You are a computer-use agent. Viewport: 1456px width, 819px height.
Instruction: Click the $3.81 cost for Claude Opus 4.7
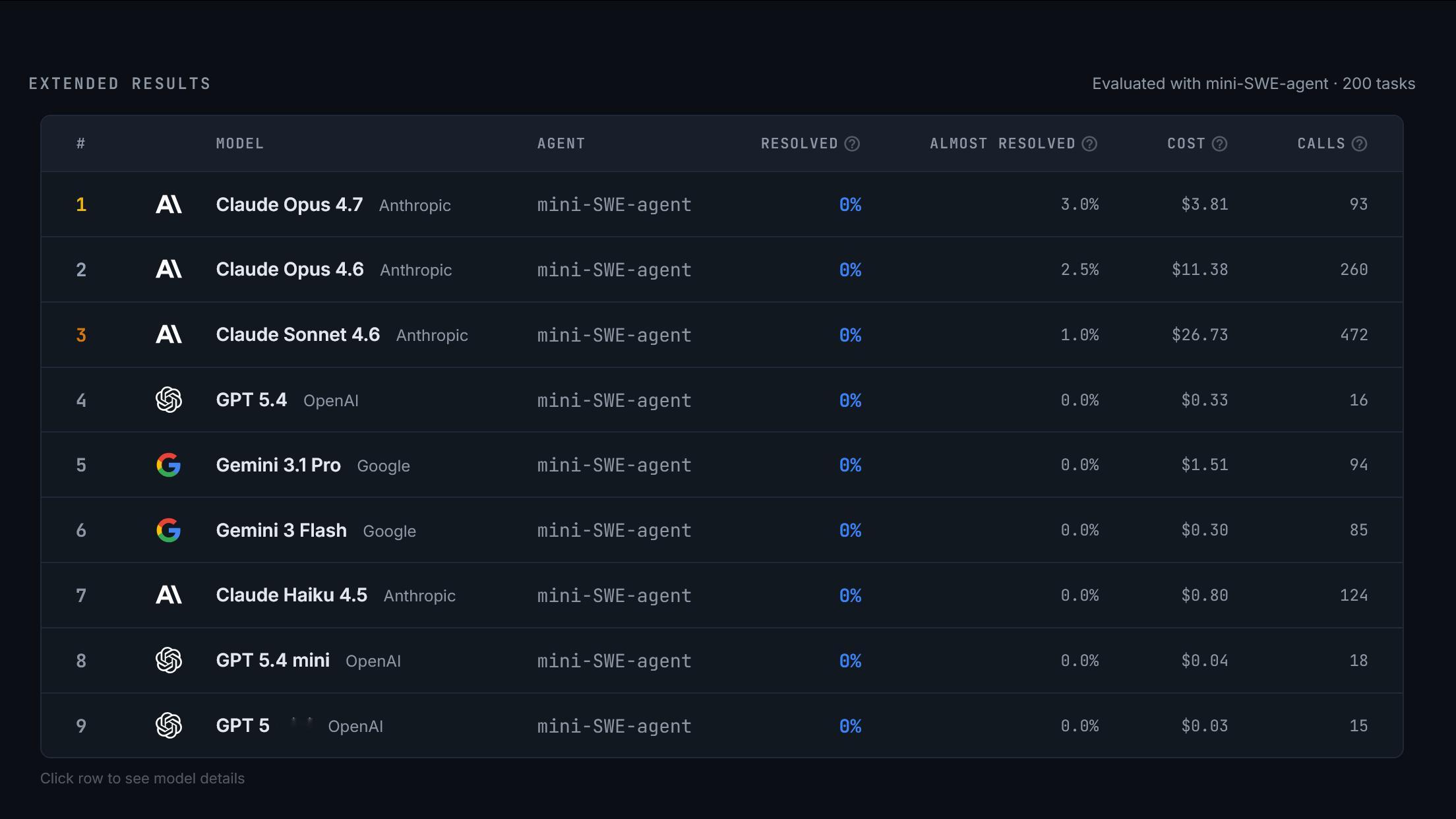click(x=1205, y=204)
